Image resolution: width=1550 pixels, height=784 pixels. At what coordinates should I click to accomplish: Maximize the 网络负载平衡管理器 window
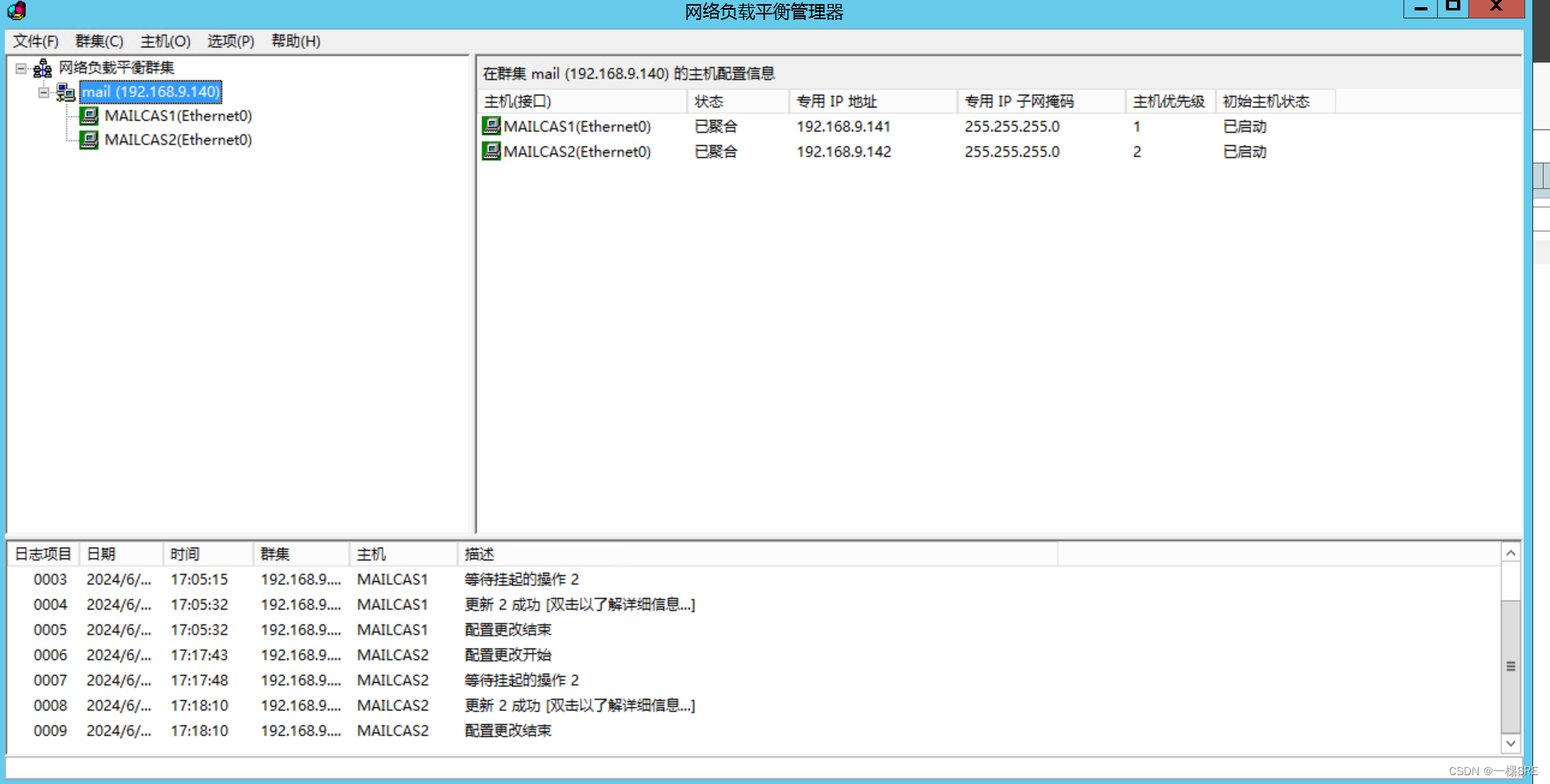click(x=1453, y=8)
